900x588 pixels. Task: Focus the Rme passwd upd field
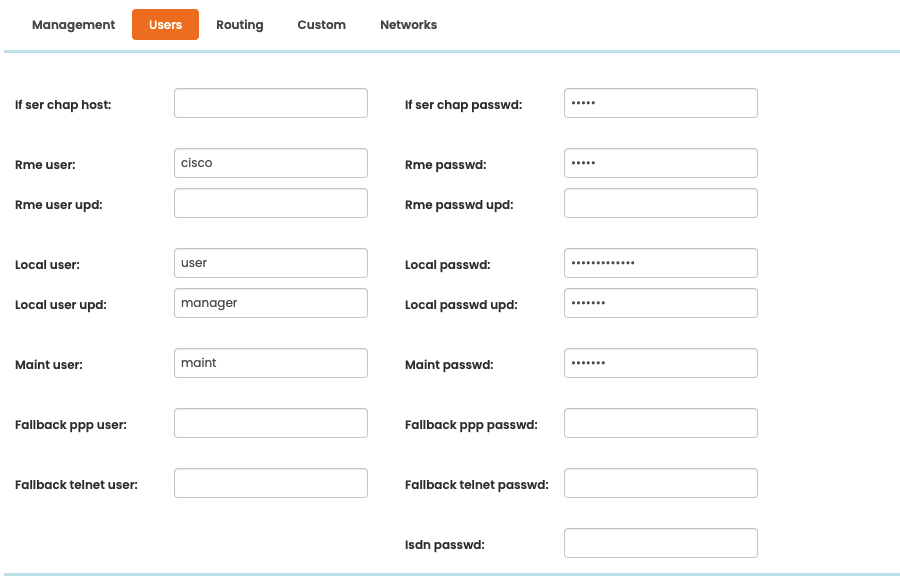tap(661, 203)
